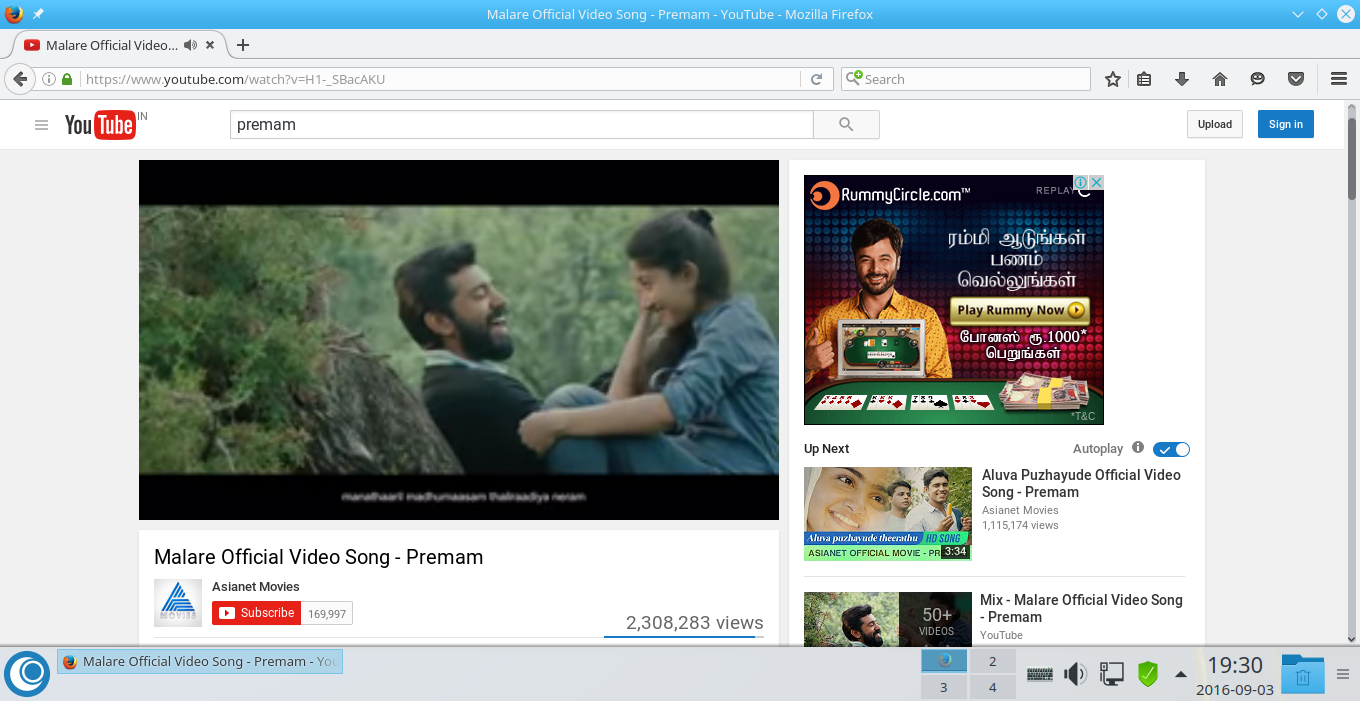Switch to virtual desktop 4

point(992,687)
